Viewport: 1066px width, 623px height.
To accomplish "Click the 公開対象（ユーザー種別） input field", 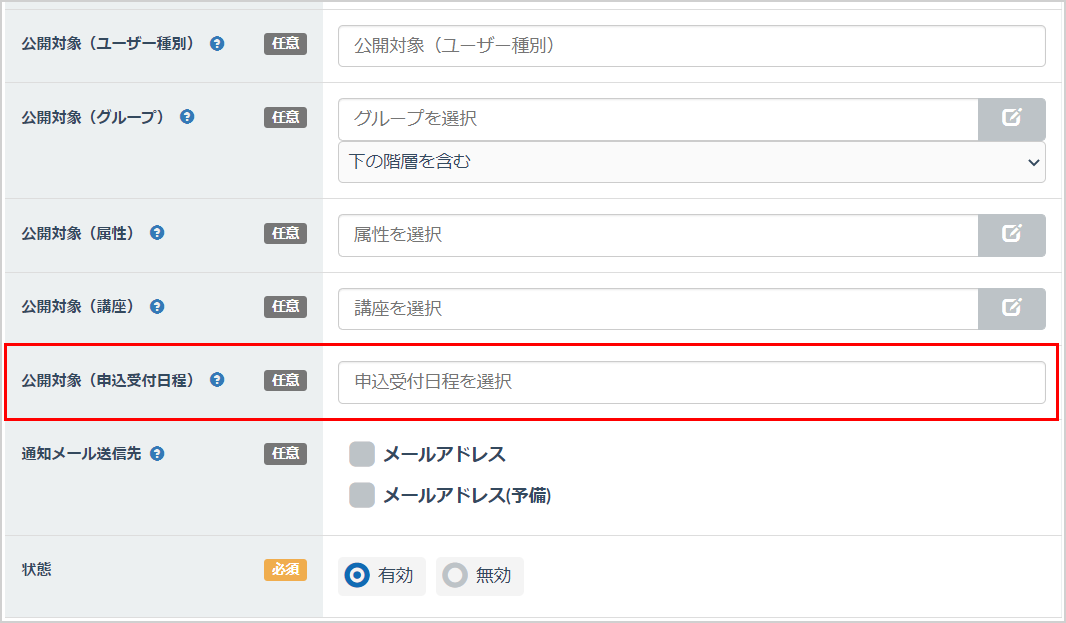I will 691,46.
